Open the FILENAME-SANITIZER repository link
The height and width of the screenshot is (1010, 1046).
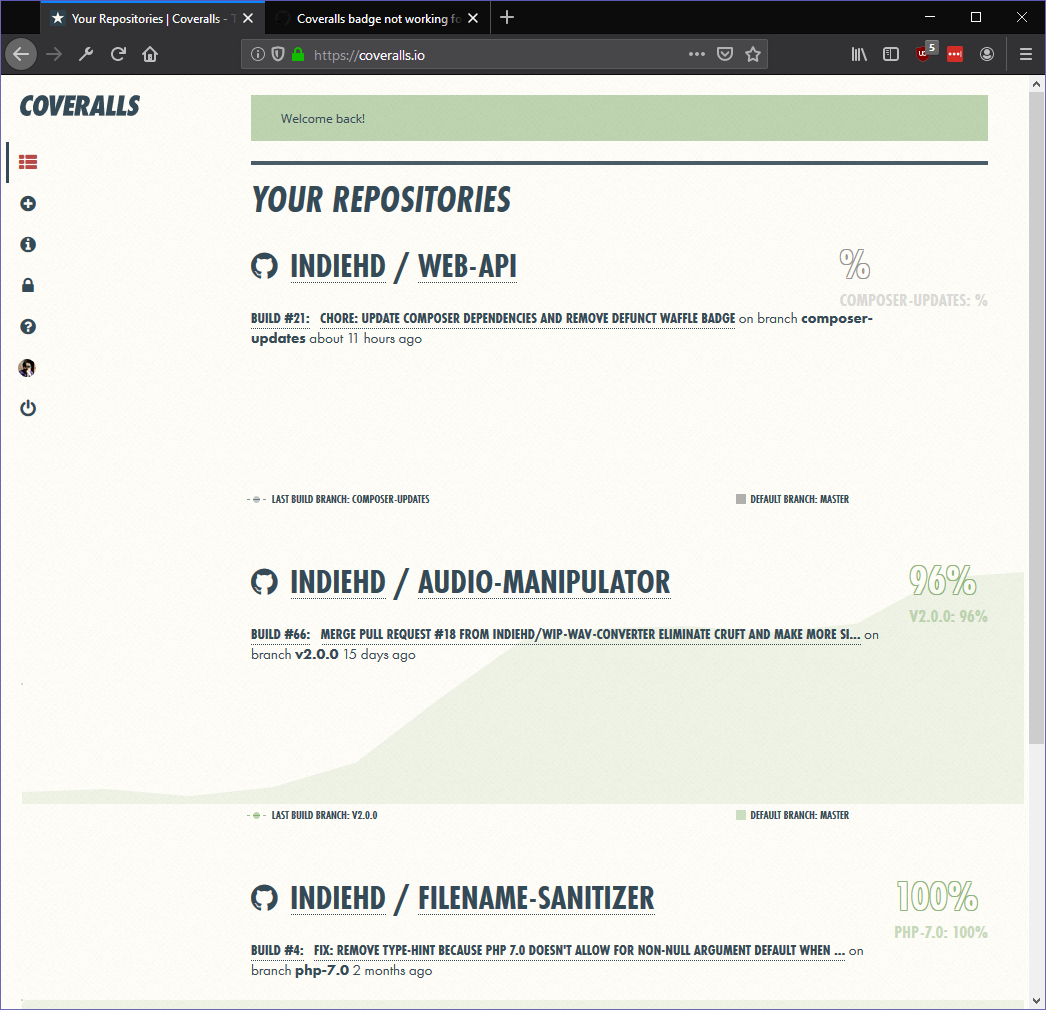(536, 899)
